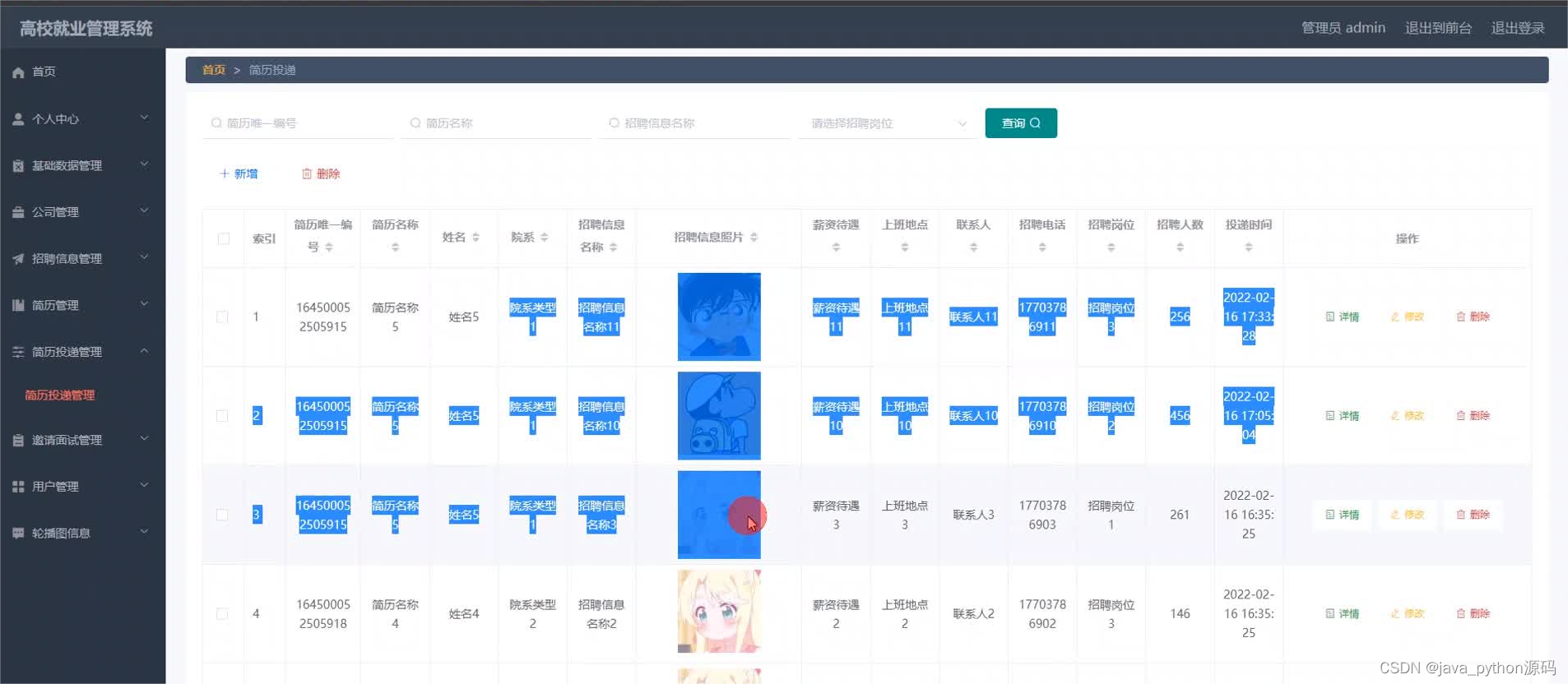Viewport: 1568px width, 684px height.
Task: Click 详情 for row 1
Action: click(x=1342, y=317)
